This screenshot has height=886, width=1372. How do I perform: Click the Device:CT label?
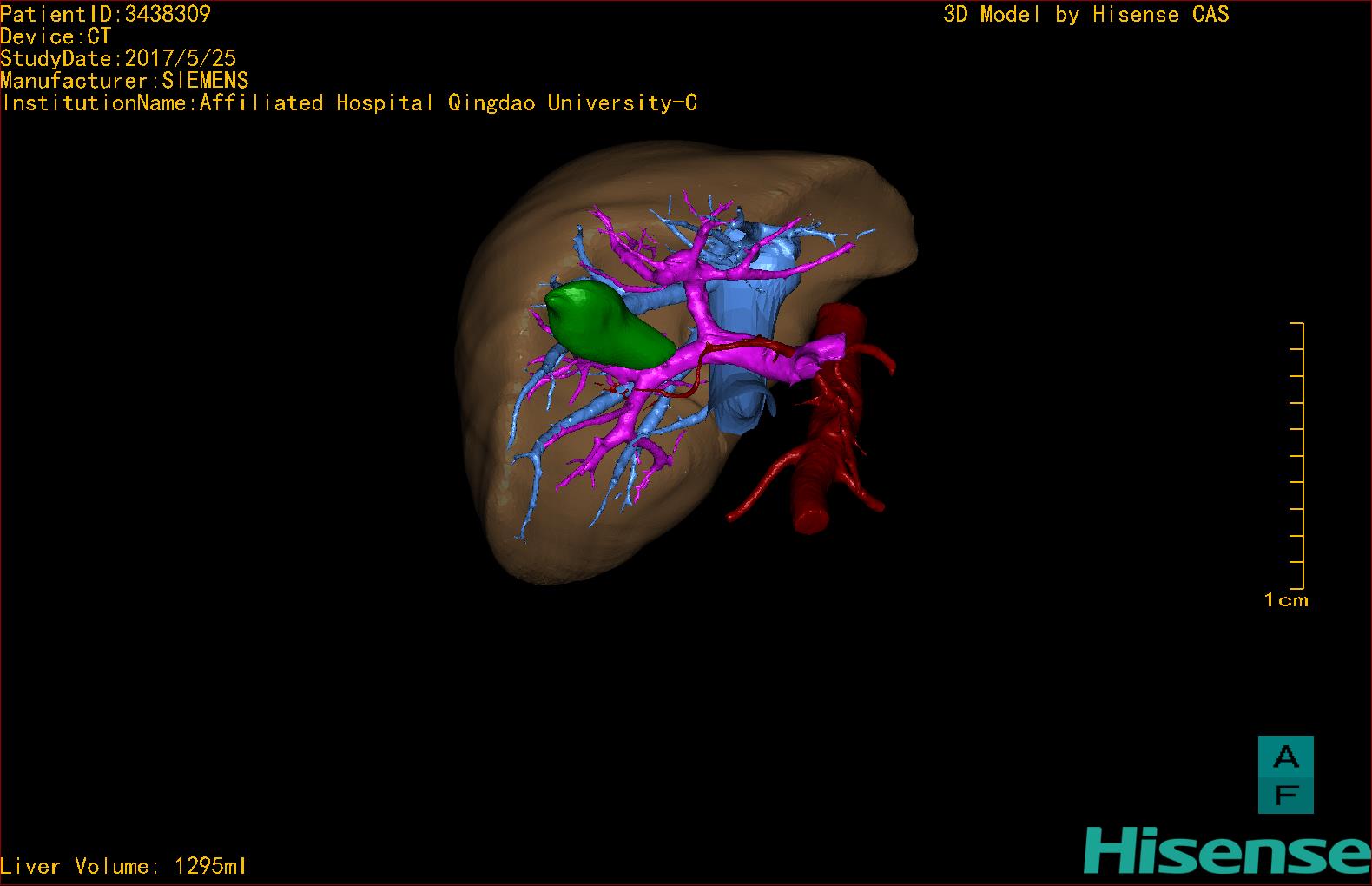coord(56,36)
